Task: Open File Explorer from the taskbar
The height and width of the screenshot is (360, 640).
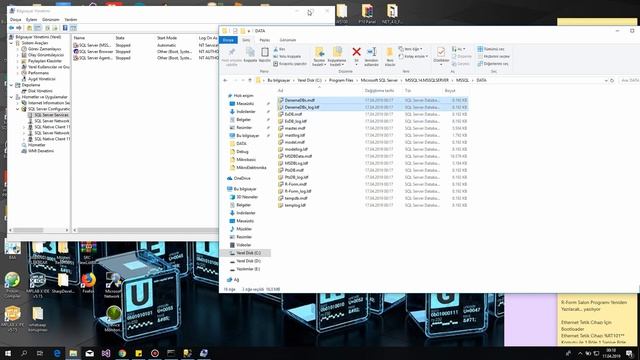Action: click(x=73, y=353)
